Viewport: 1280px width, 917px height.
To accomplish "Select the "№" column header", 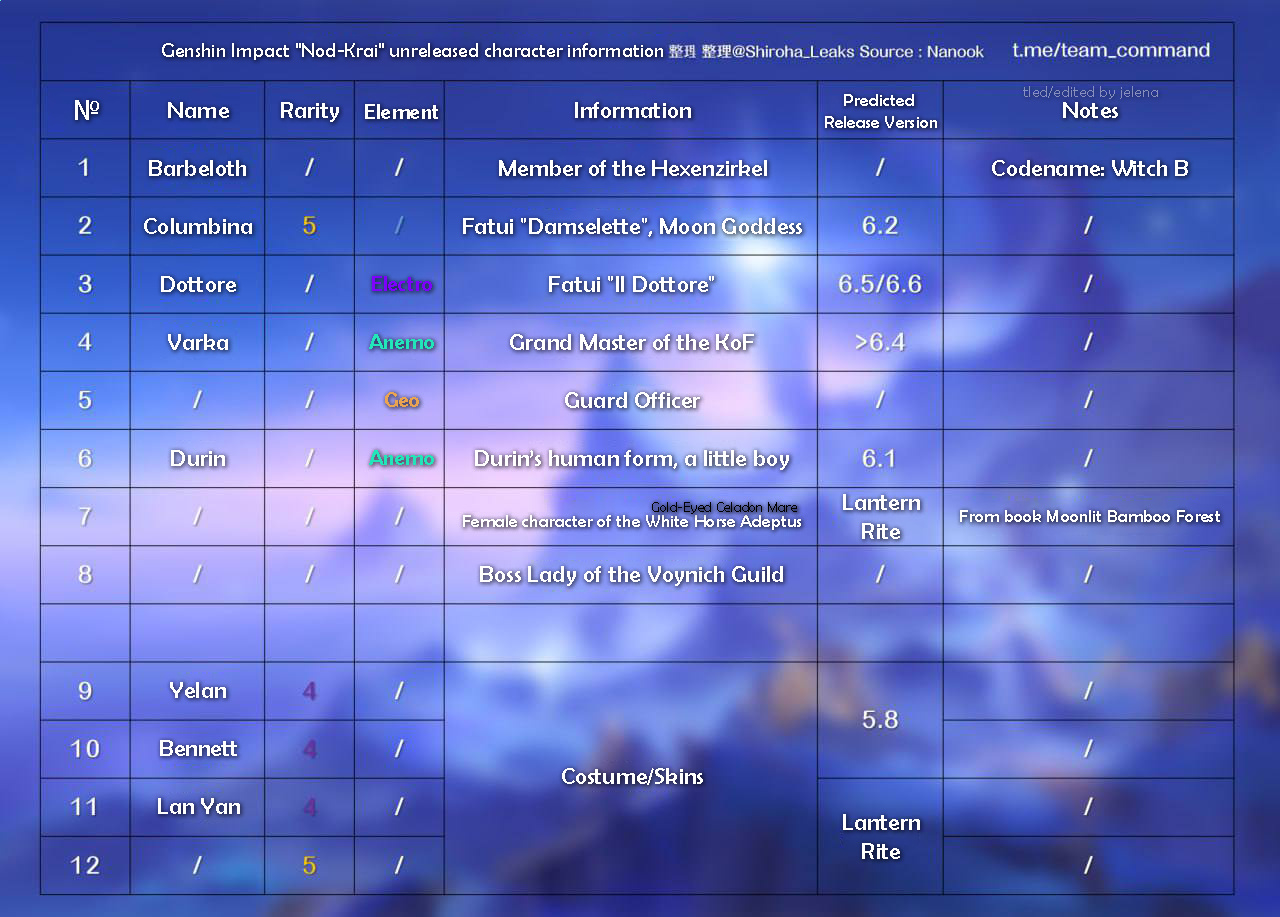I will (86, 110).
